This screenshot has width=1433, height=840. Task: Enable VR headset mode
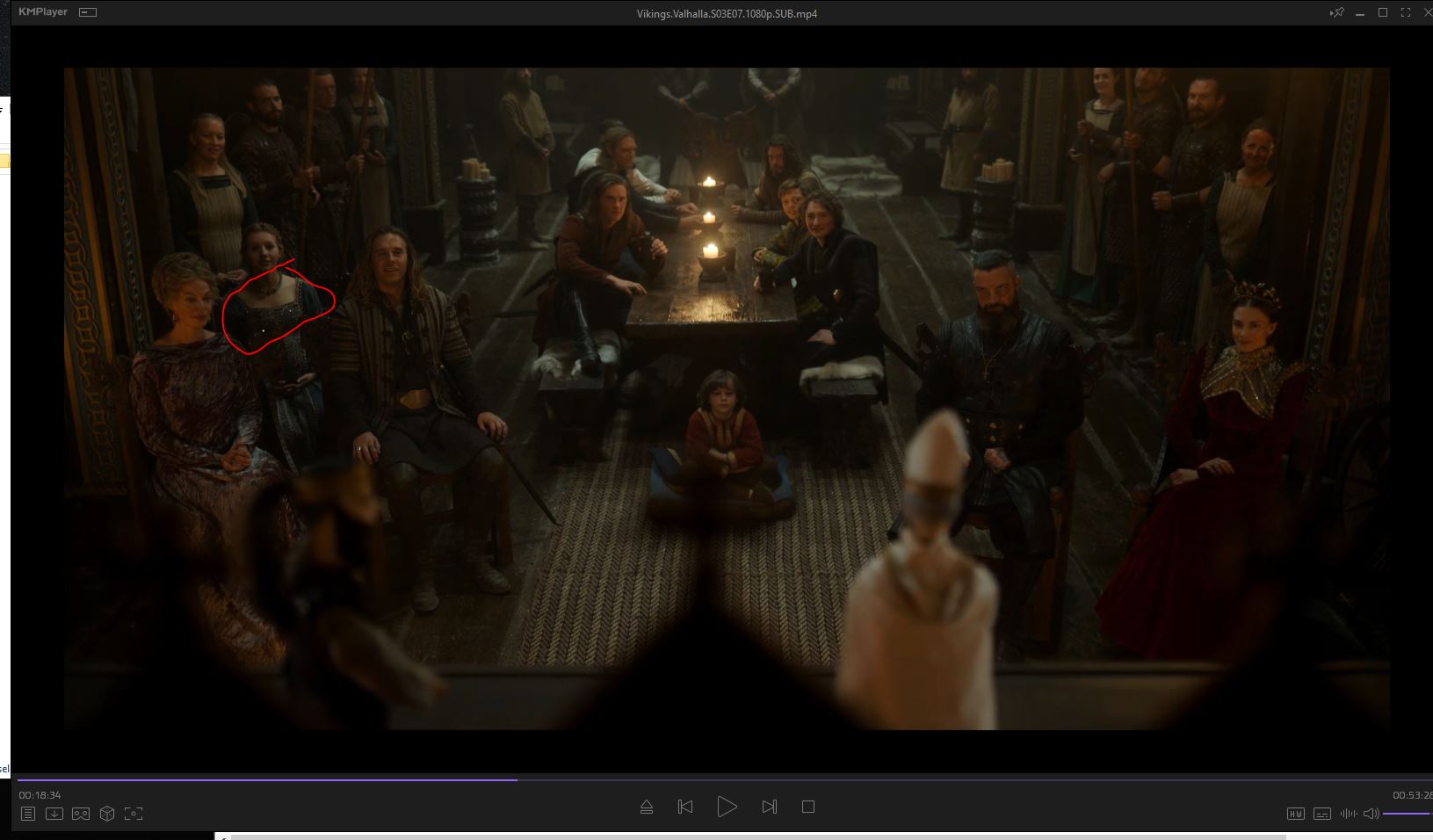click(81, 814)
